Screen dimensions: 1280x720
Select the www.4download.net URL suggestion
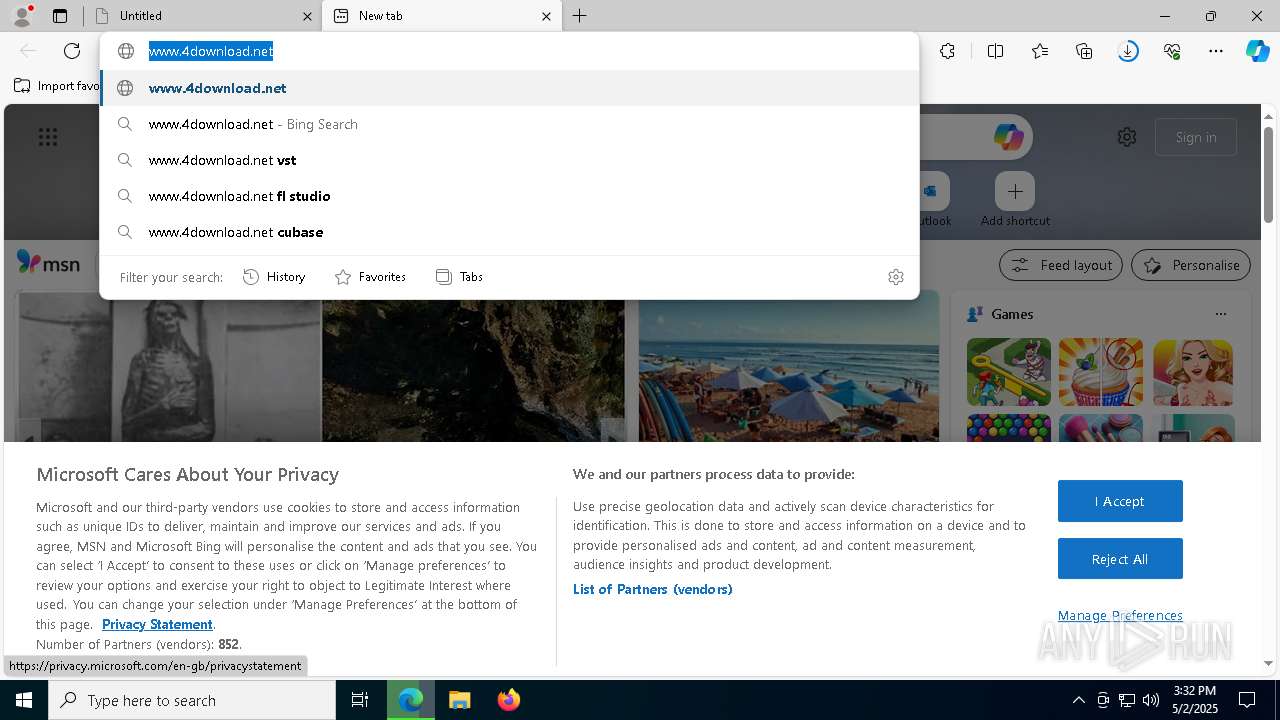(x=509, y=88)
